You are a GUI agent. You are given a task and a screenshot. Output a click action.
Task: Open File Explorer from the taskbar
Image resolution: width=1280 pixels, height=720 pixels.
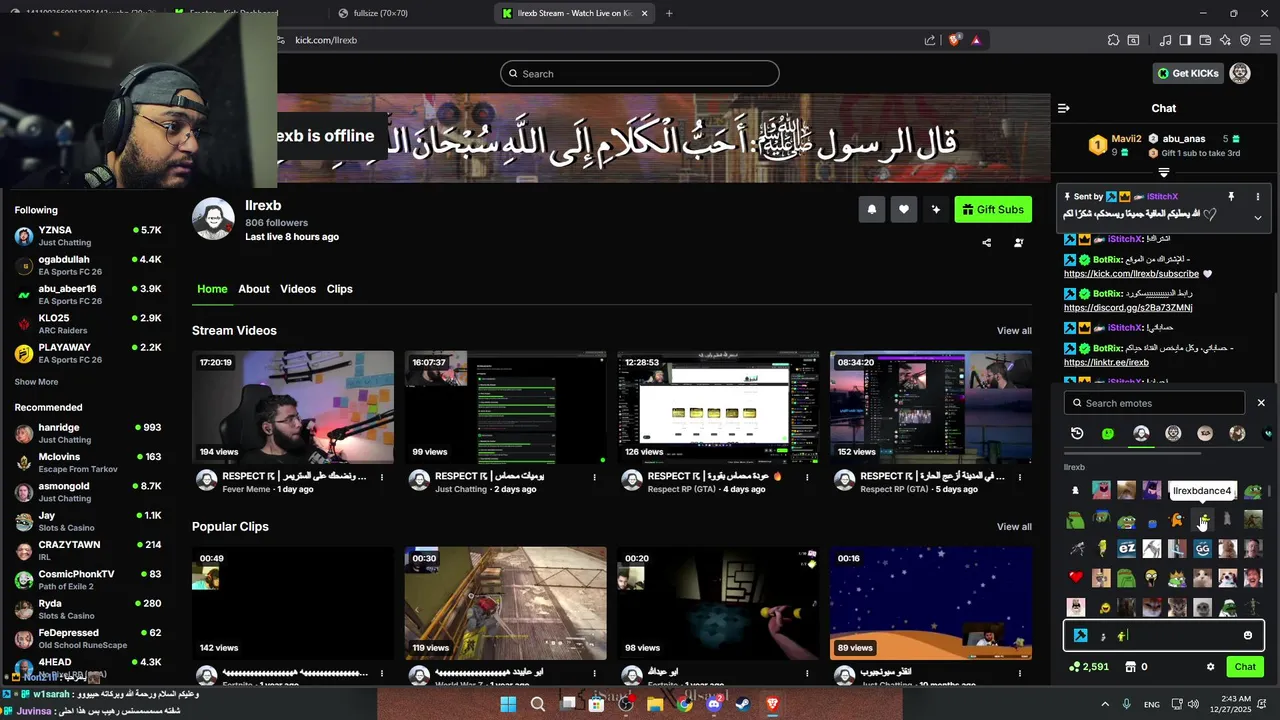pos(655,705)
